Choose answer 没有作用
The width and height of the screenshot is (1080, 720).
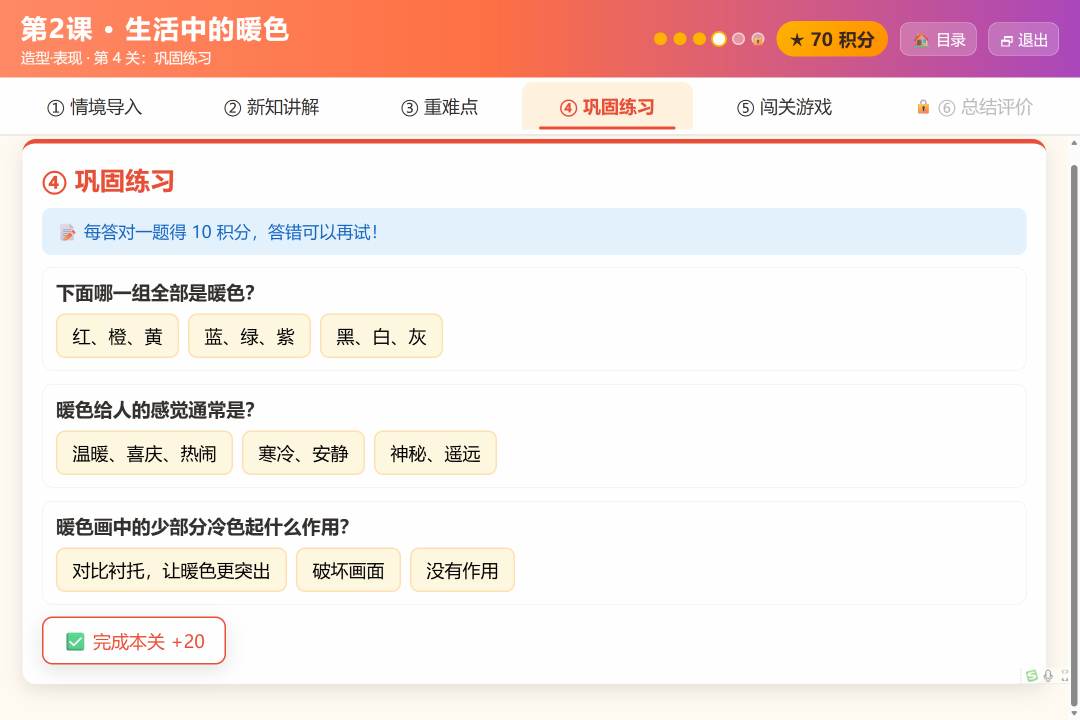click(x=462, y=570)
